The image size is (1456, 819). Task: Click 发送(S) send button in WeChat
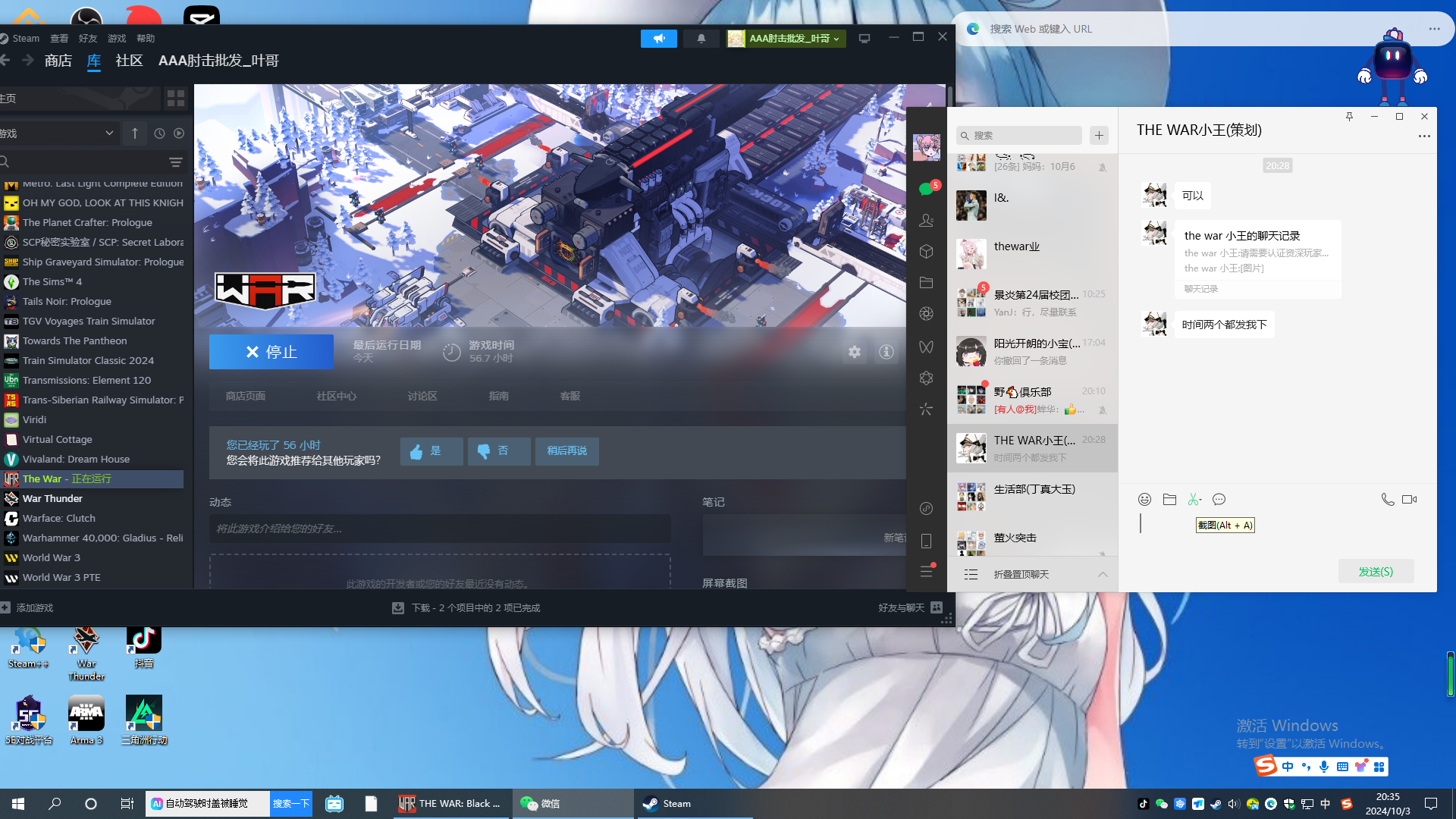coord(1376,571)
